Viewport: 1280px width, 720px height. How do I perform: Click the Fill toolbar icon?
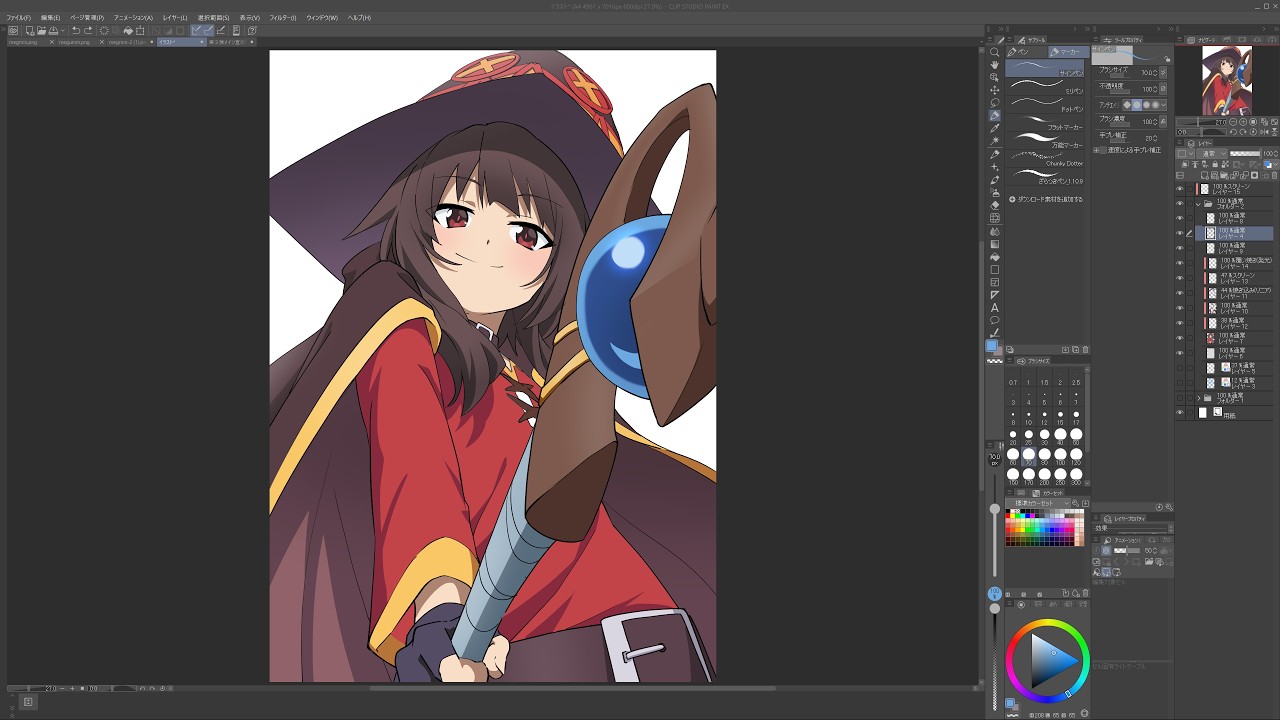(x=128, y=31)
